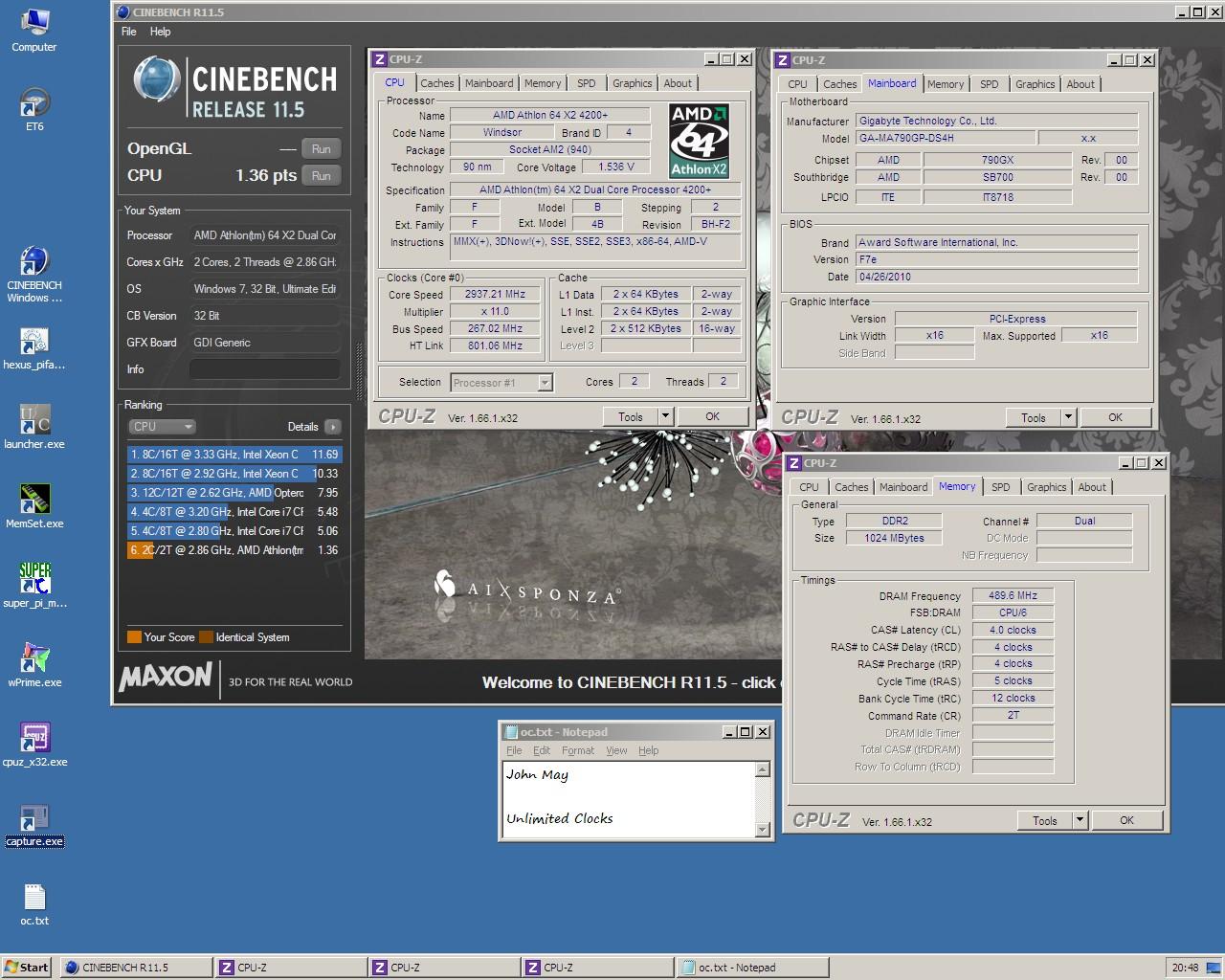
Task: Click the Notepad oc.txt title bar icon
Action: (510, 732)
